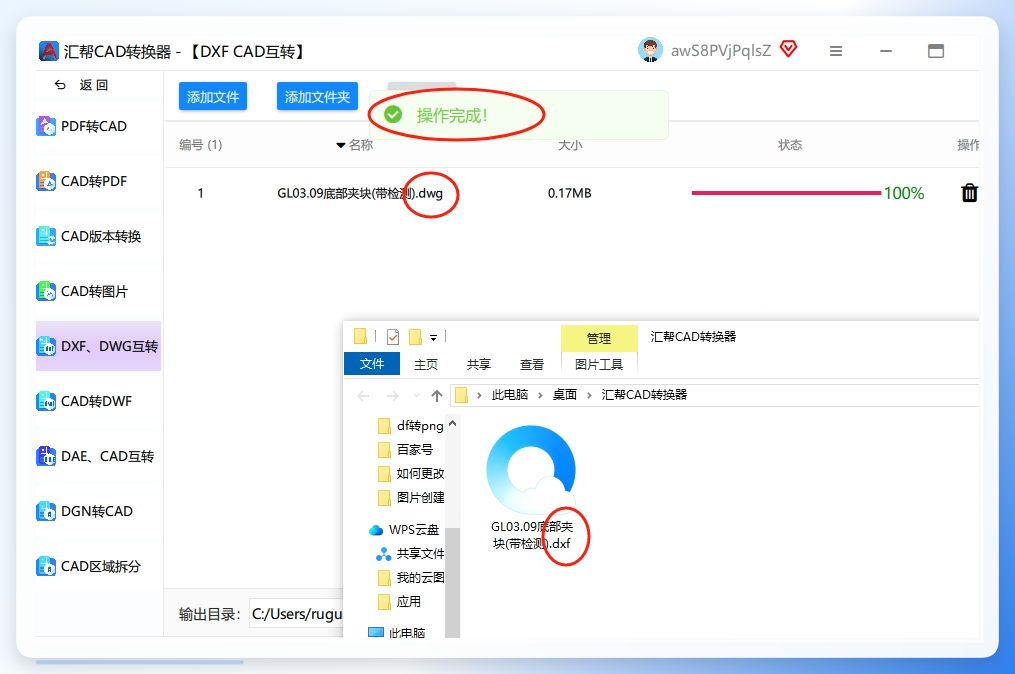Viewport: 1015px width, 674px height.
Task: Expand breadcrumb chevron before 此电脑
Action: pyautogui.click(x=479, y=395)
